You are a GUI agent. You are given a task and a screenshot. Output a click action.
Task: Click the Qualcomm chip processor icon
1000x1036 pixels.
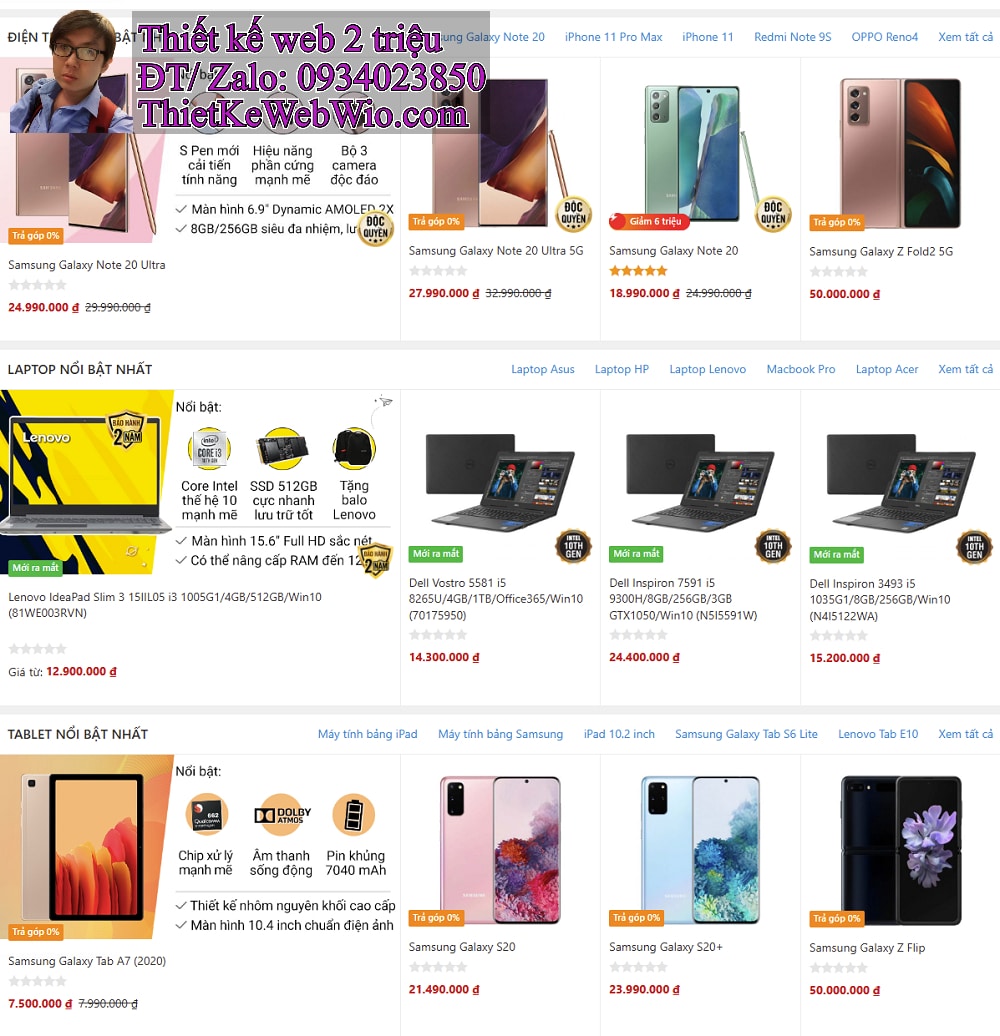pyautogui.click(x=207, y=815)
